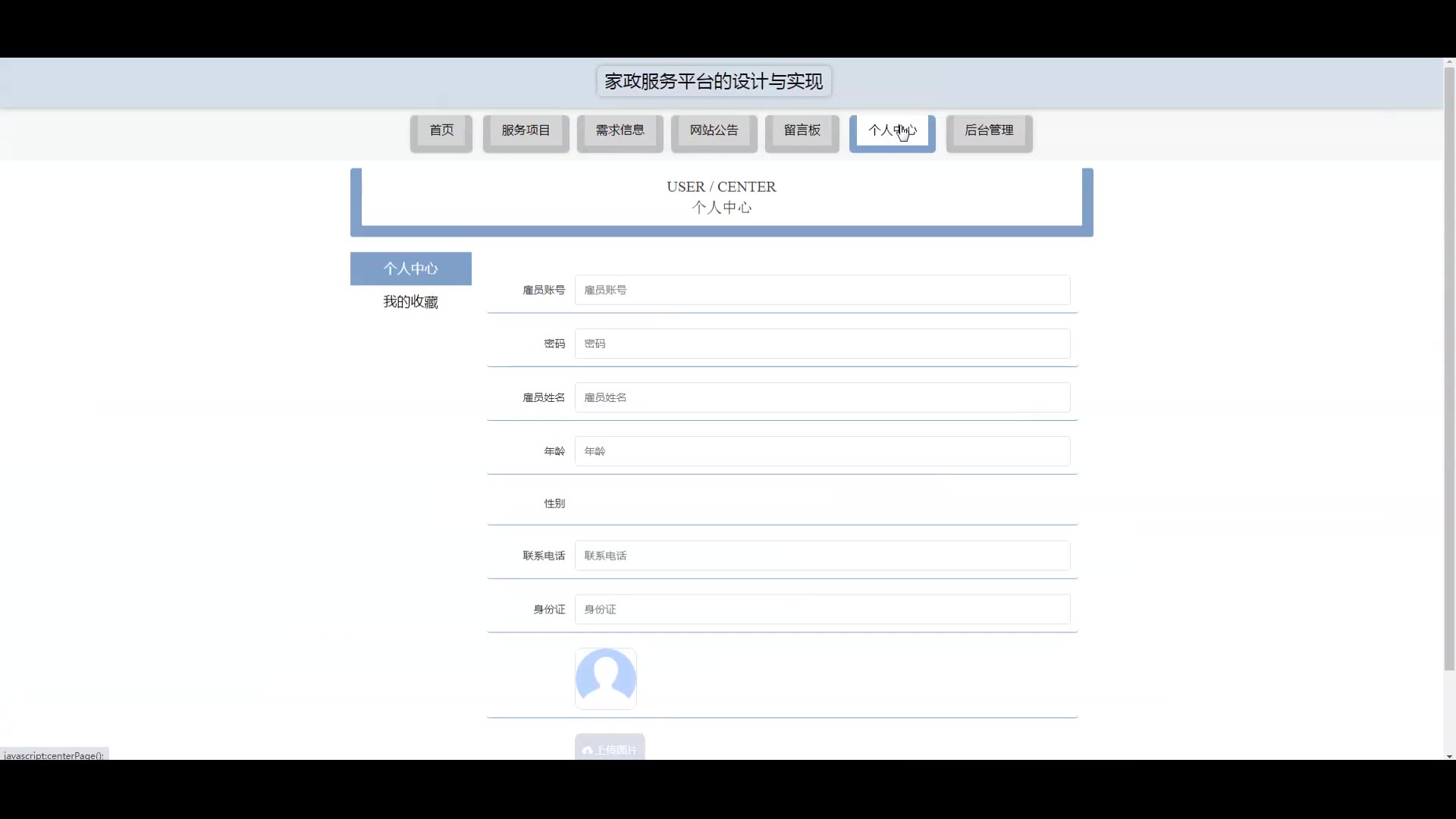
Task: Click the USER / CENTER heading
Action: tap(721, 187)
